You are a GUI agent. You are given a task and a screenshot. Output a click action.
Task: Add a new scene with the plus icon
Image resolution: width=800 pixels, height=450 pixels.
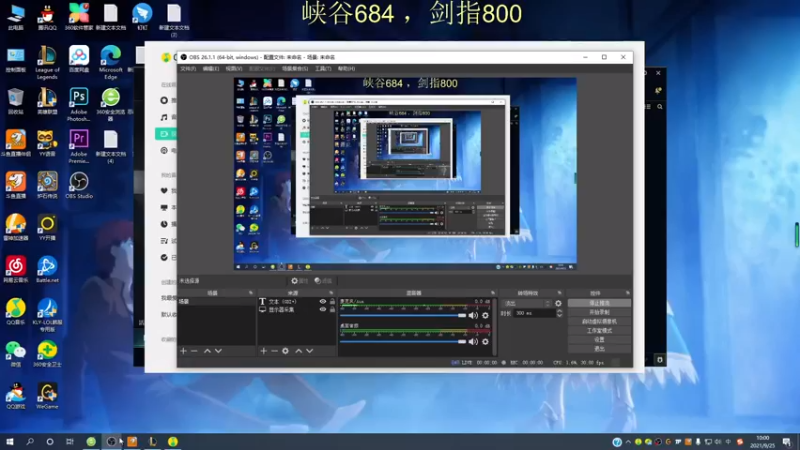pyautogui.click(x=184, y=351)
